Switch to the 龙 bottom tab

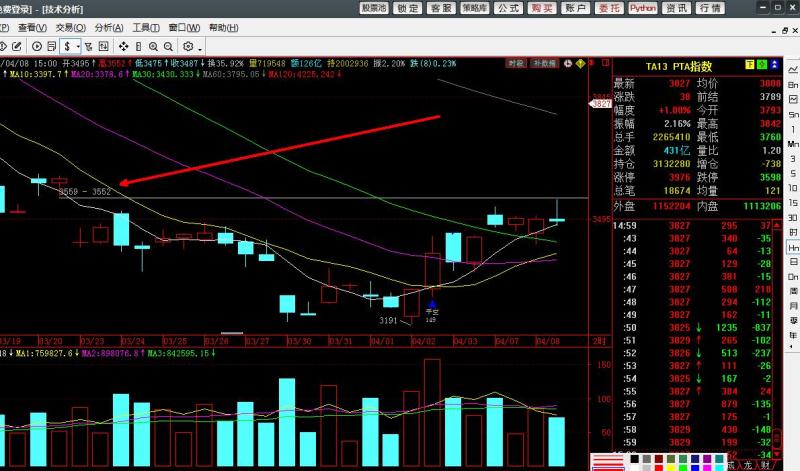(x=747, y=465)
